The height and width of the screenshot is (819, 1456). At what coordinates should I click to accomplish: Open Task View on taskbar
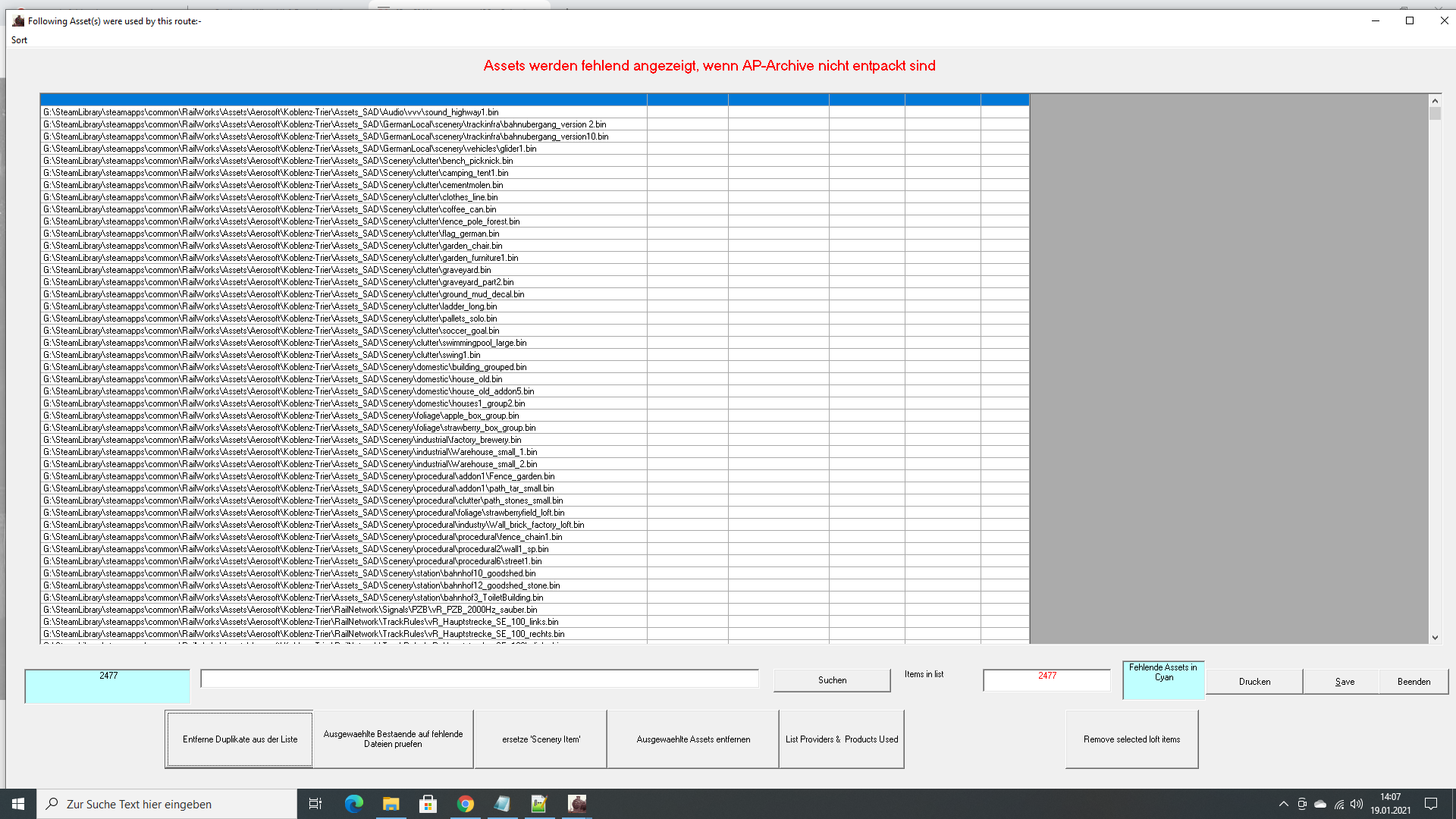(x=315, y=804)
